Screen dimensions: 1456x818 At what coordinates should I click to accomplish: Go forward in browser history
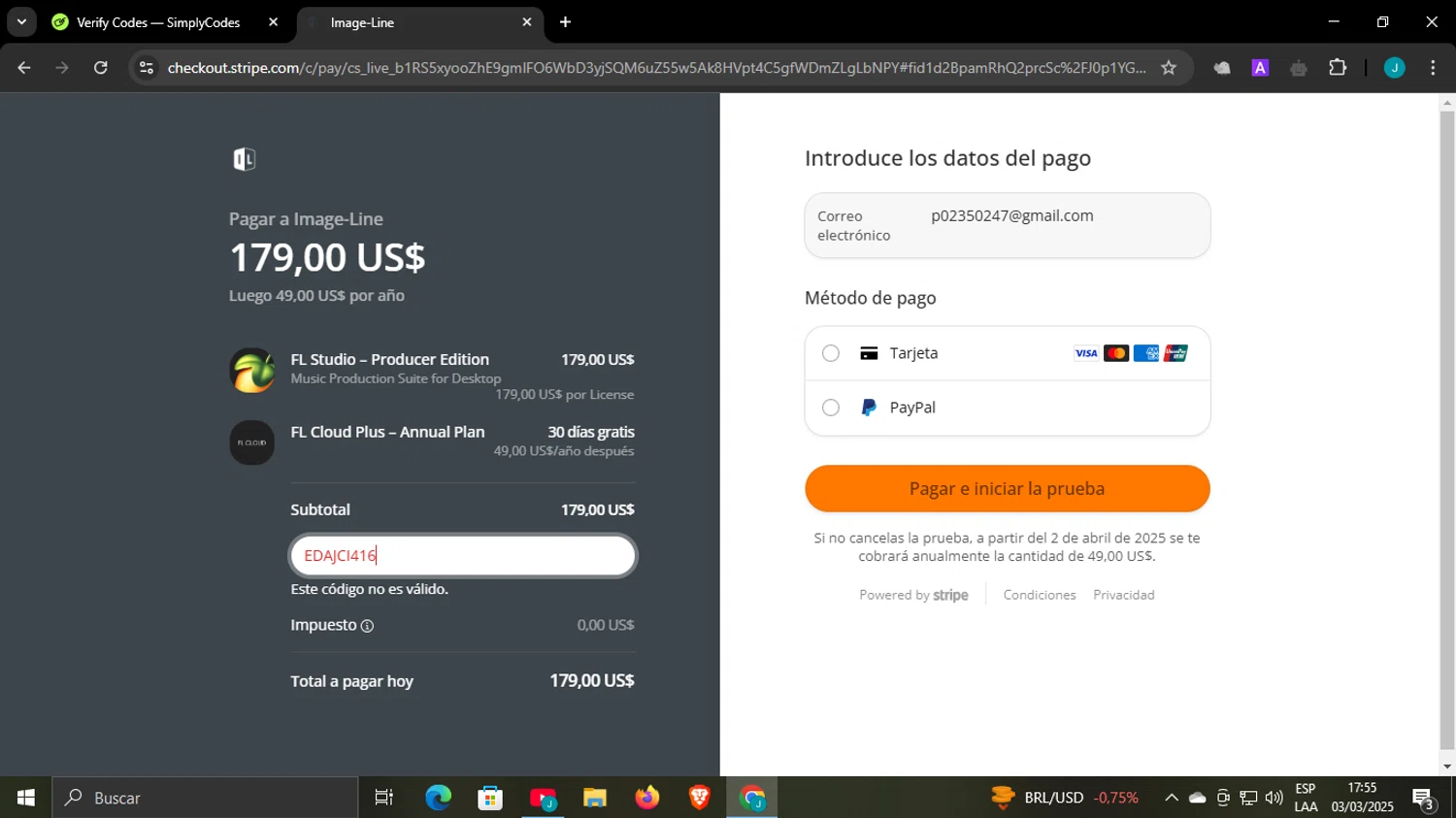[x=62, y=67]
